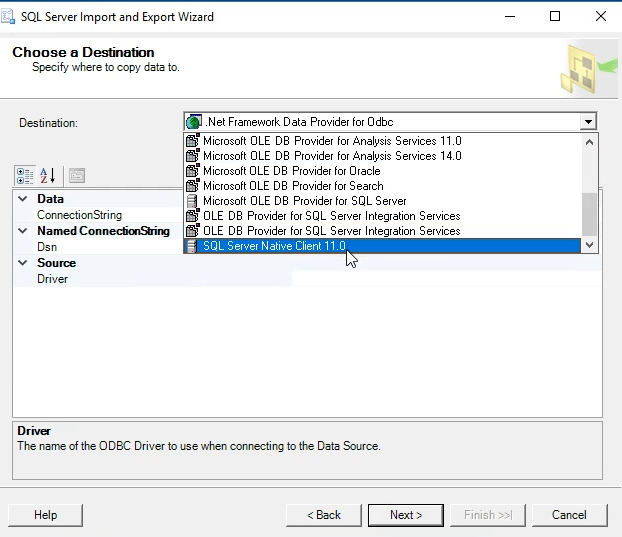622x537 pixels.
Task: Click icon next to Provider for Search
Action: pyautogui.click(x=192, y=186)
